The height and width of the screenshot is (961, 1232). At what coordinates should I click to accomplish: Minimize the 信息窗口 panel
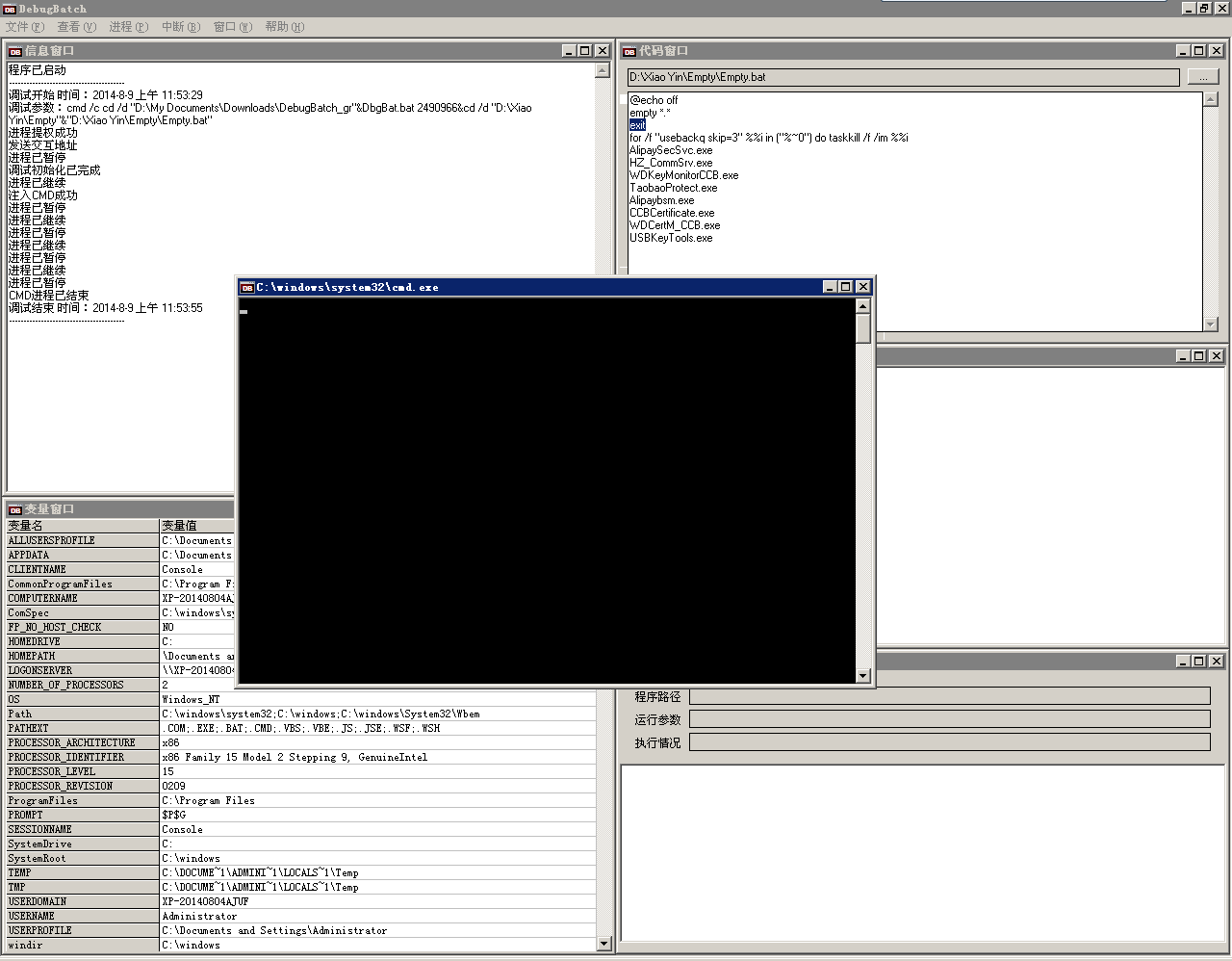(x=569, y=51)
